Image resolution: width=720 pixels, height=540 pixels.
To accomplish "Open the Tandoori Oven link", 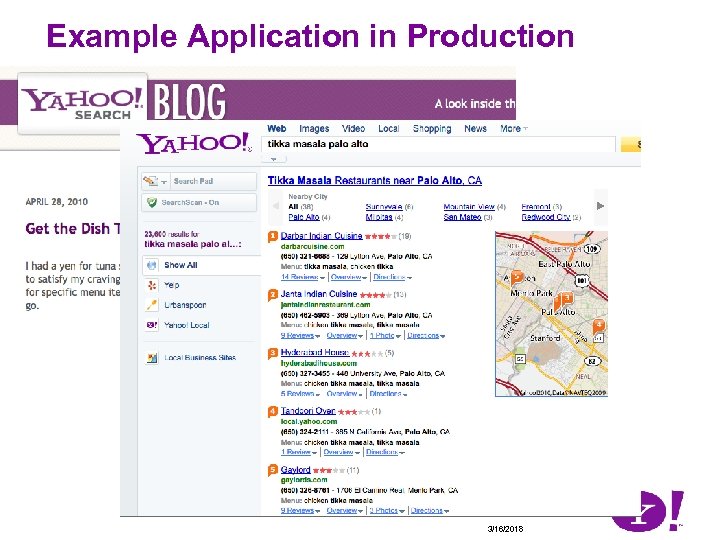I will tap(308, 411).
